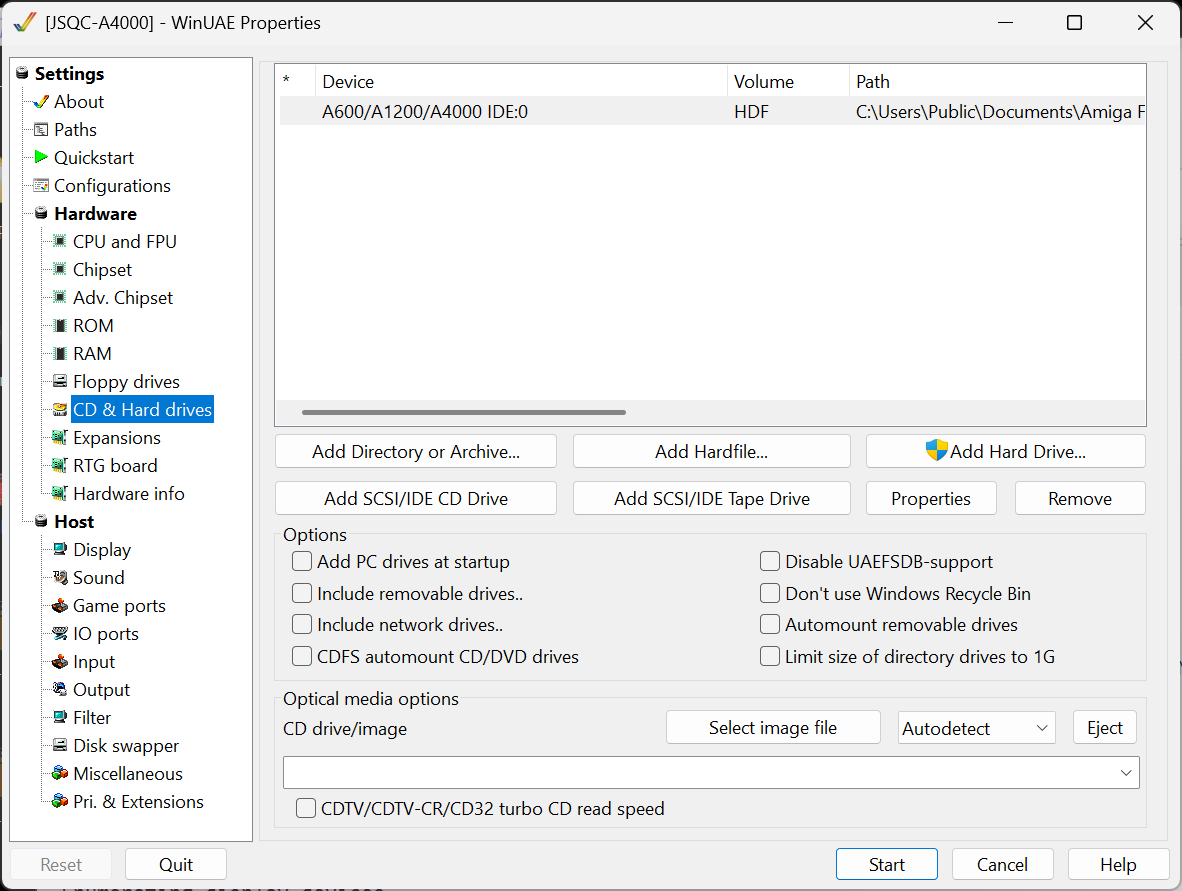This screenshot has height=891, width=1182.
Task: Click the Disk swapper icon
Action: pos(60,746)
